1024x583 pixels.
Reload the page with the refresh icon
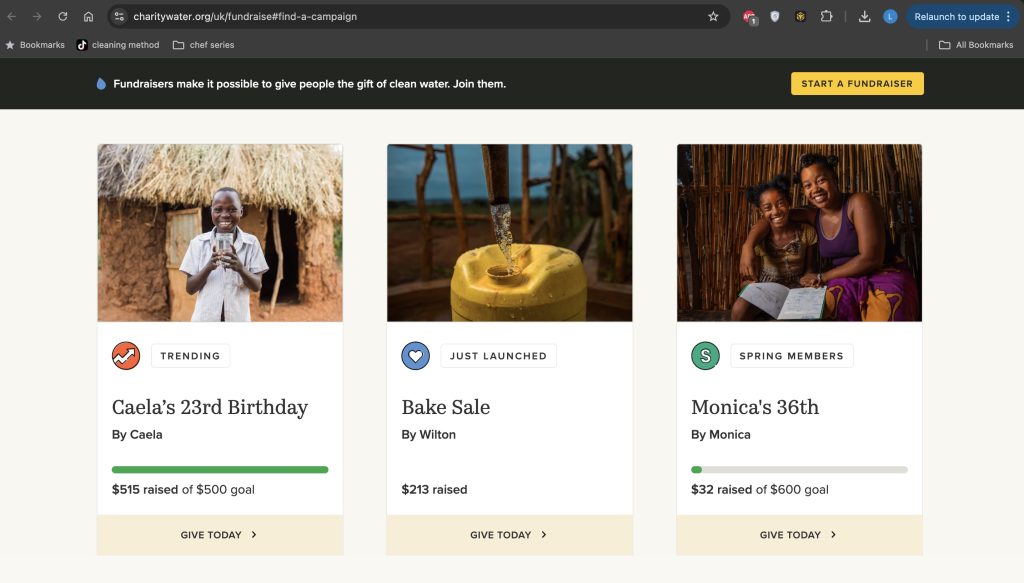point(63,17)
